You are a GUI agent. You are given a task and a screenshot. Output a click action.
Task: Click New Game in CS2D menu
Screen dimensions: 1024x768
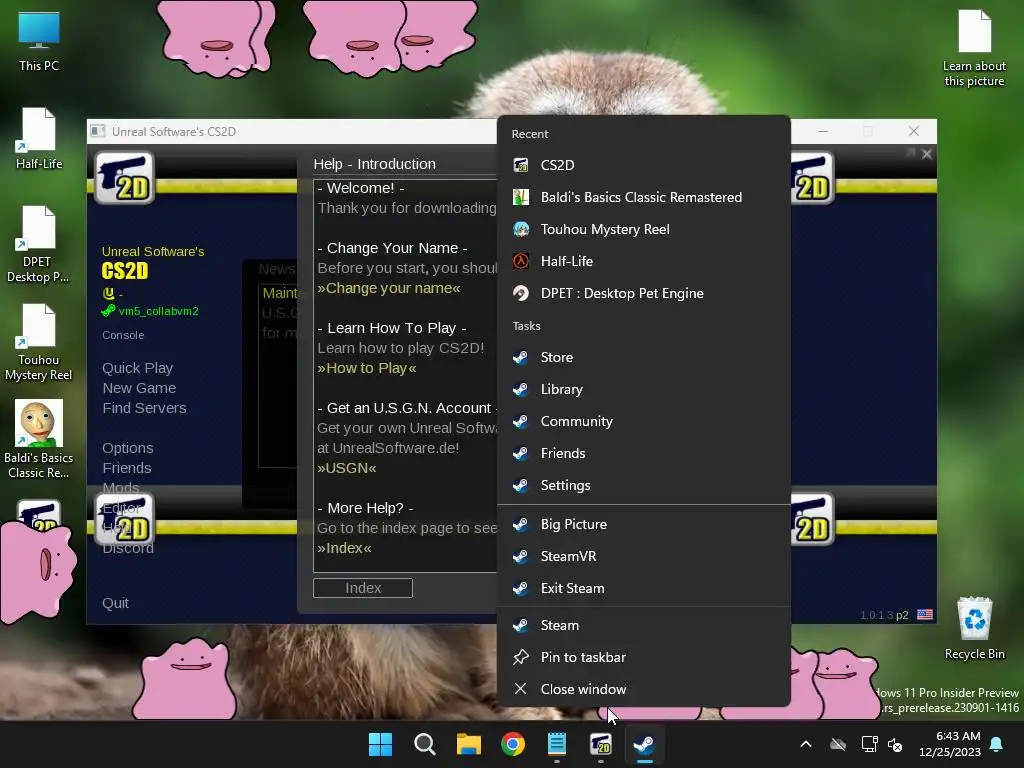(x=139, y=388)
